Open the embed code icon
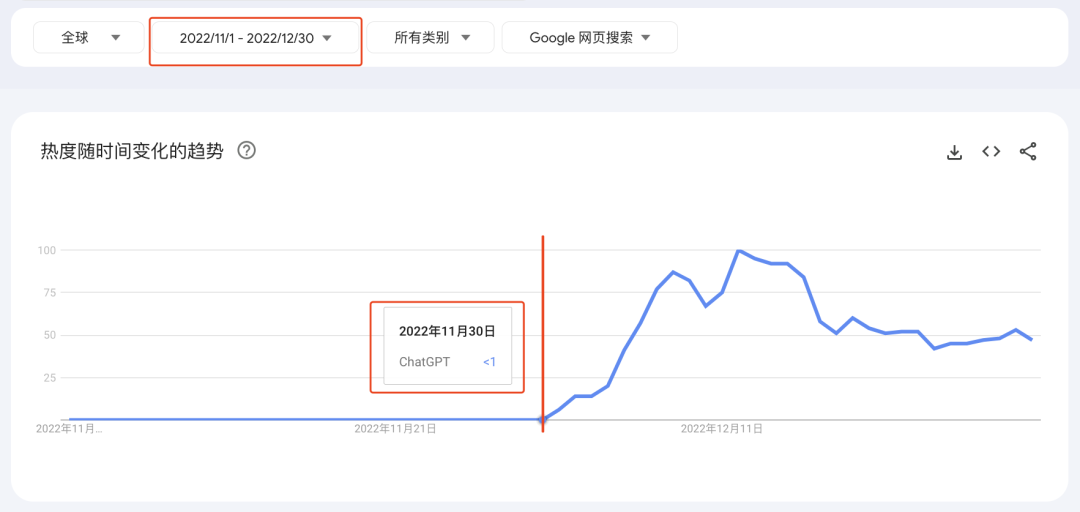This screenshot has height=512, width=1080. (x=991, y=152)
